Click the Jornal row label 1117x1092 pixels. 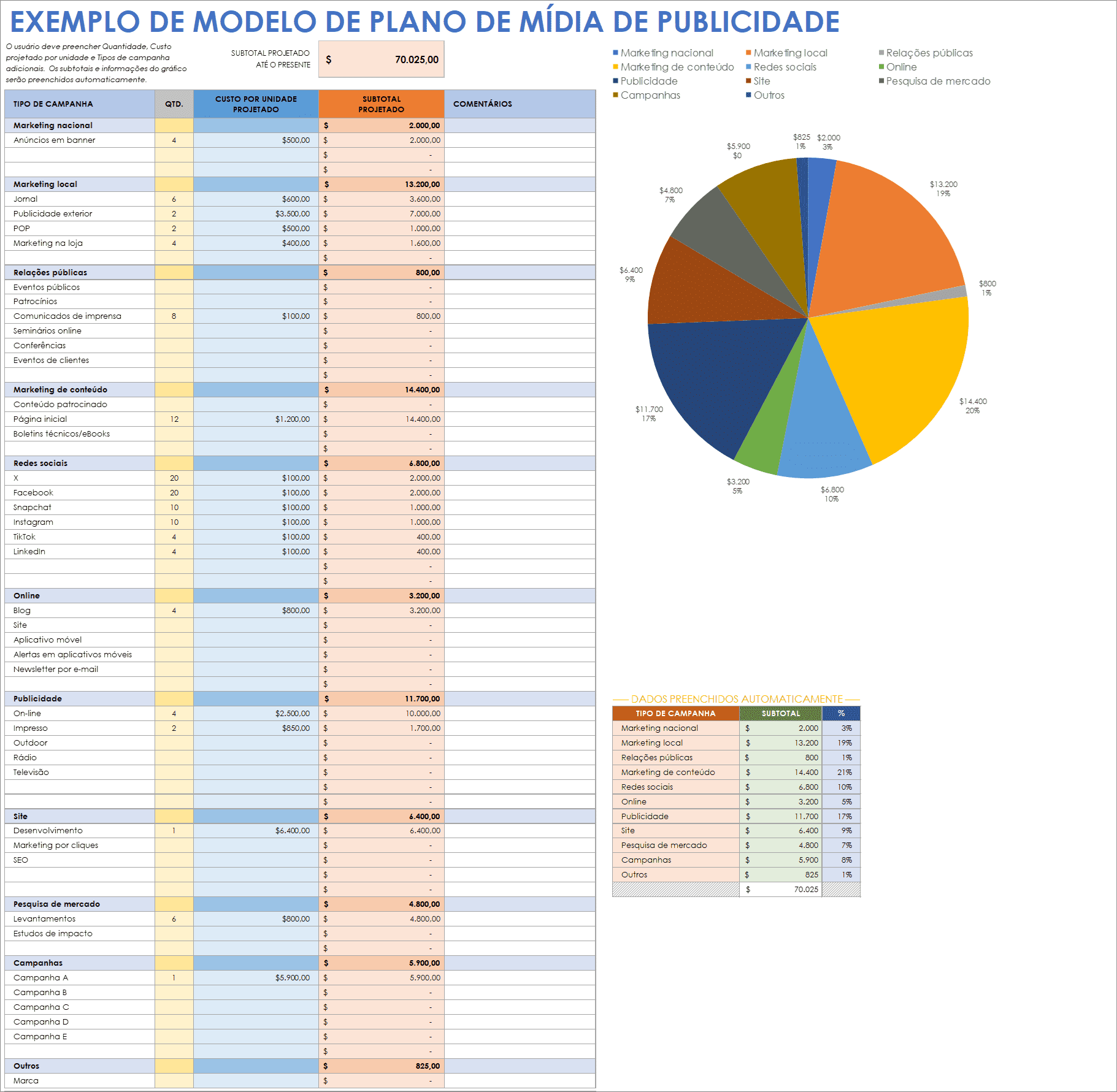[25, 199]
